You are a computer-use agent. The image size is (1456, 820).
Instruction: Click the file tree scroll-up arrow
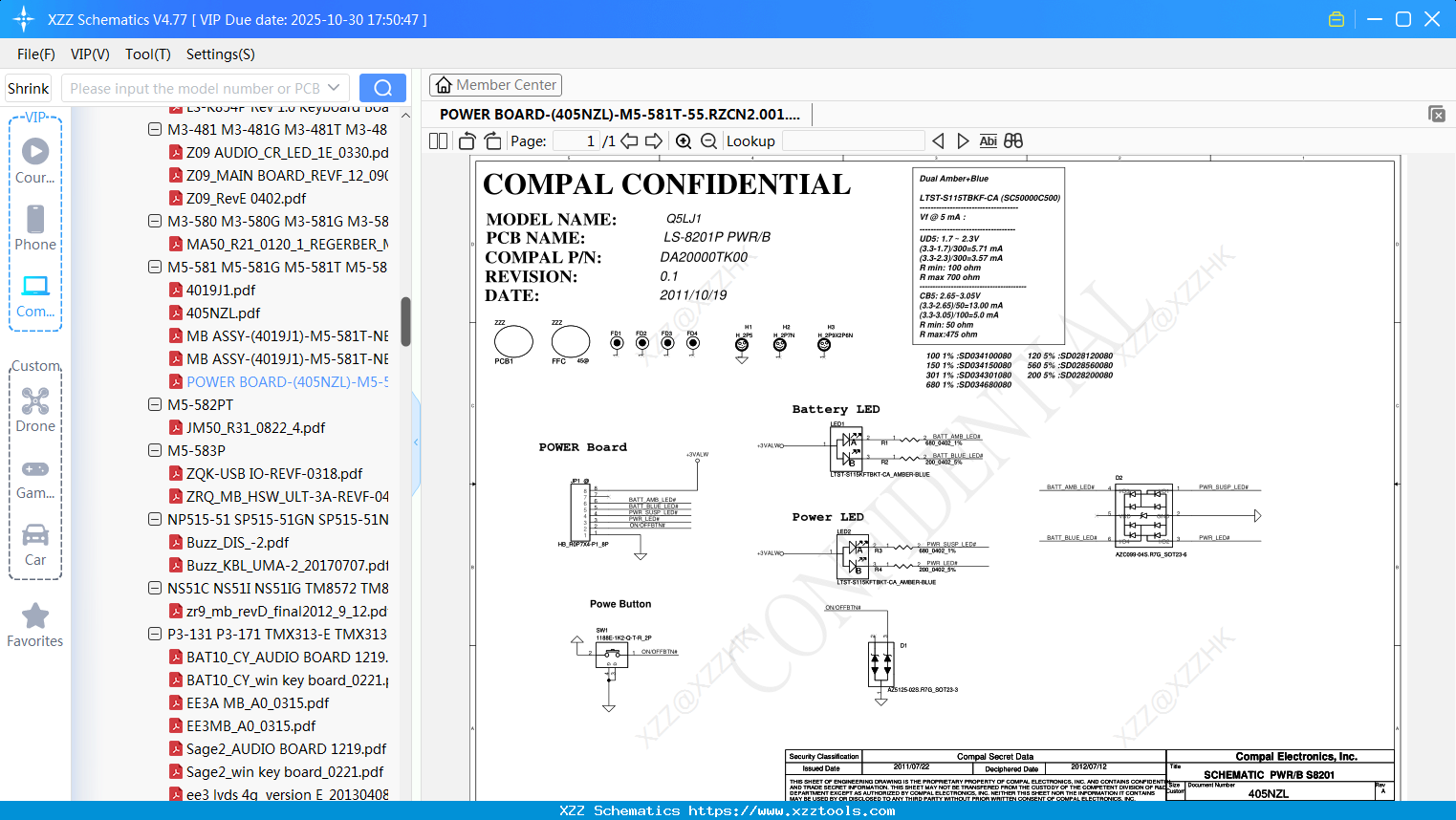point(405,116)
